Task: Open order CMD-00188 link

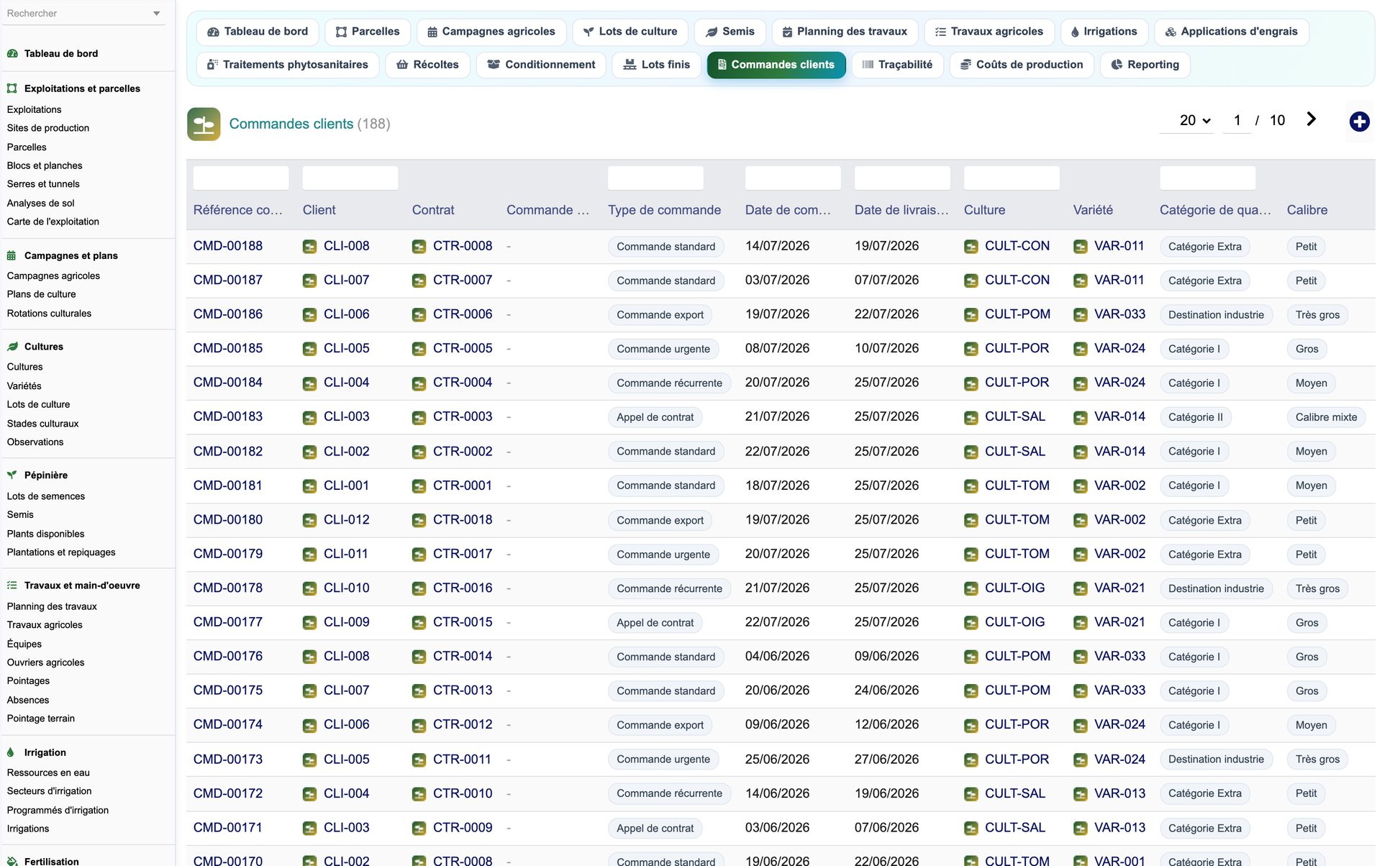Action: click(x=228, y=246)
